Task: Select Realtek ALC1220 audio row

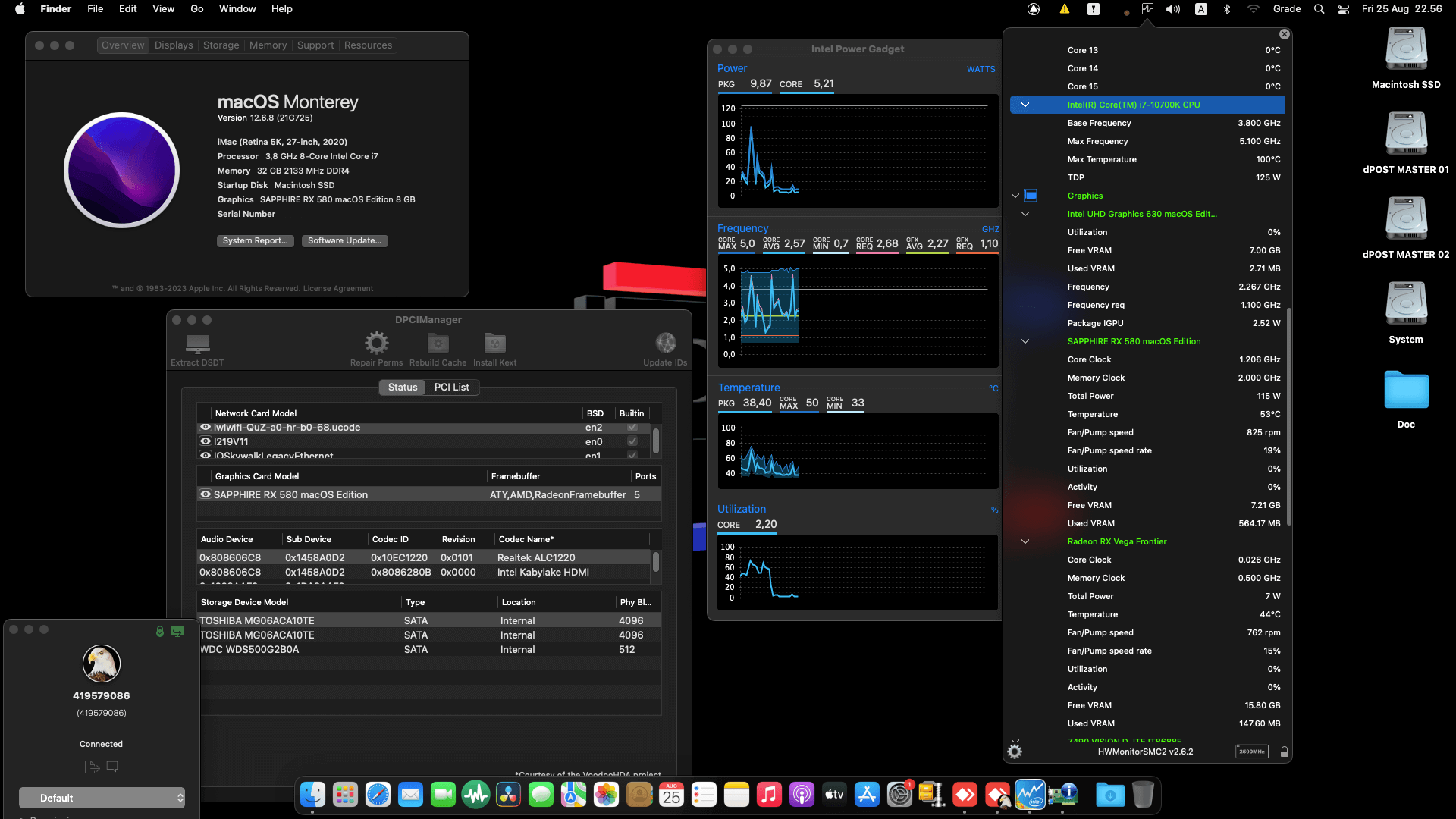Action: 425,557
